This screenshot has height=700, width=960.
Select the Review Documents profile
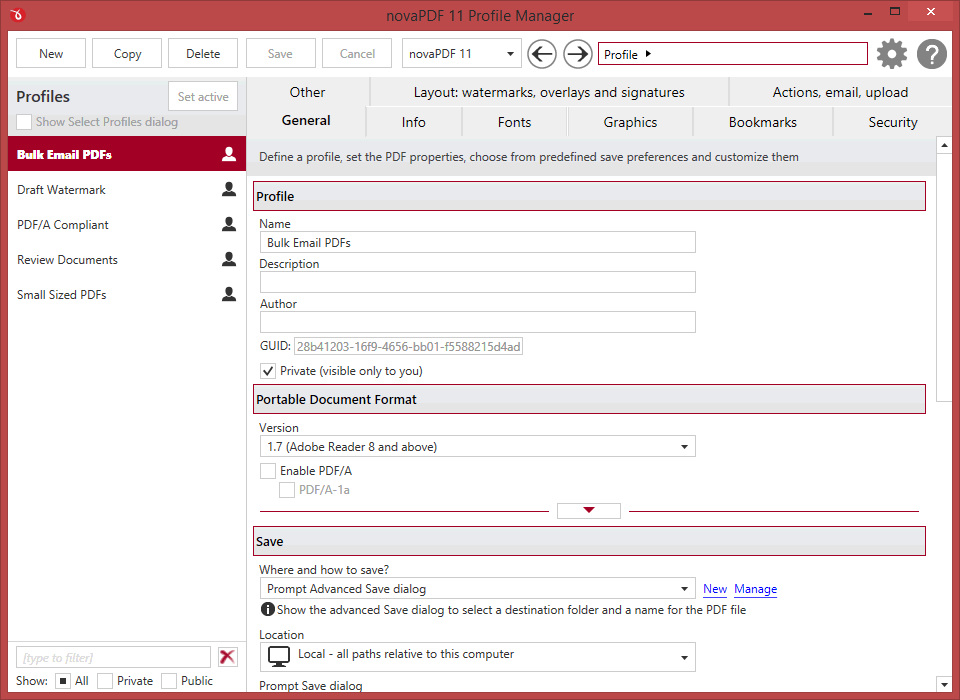127,259
